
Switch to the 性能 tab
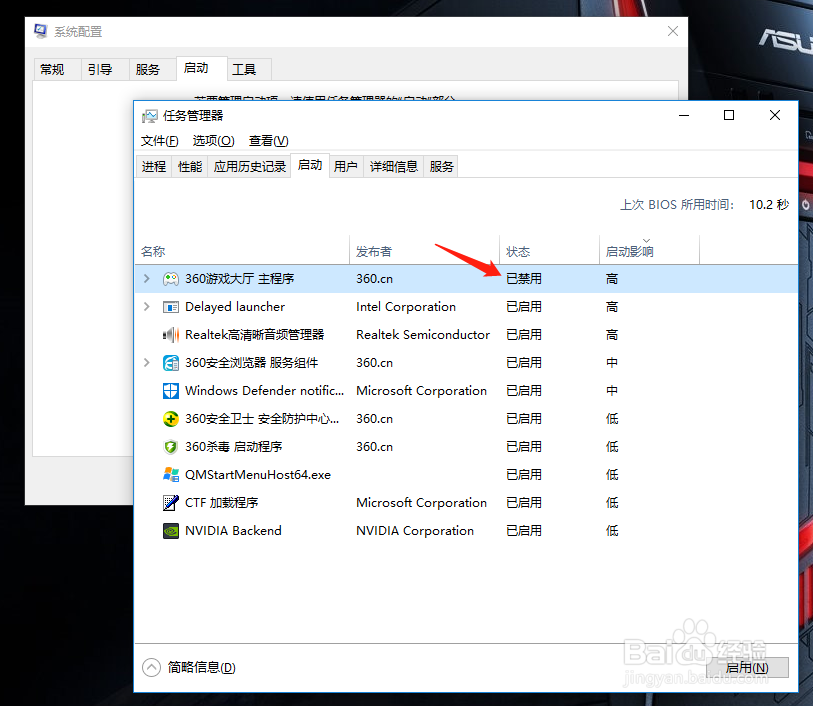(x=190, y=166)
